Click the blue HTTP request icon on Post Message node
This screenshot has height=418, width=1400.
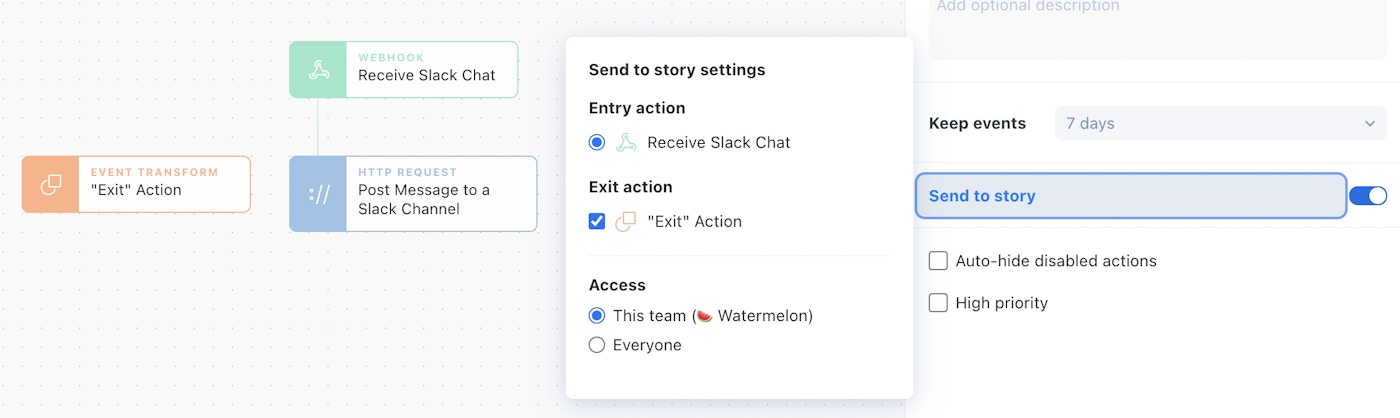[318, 194]
